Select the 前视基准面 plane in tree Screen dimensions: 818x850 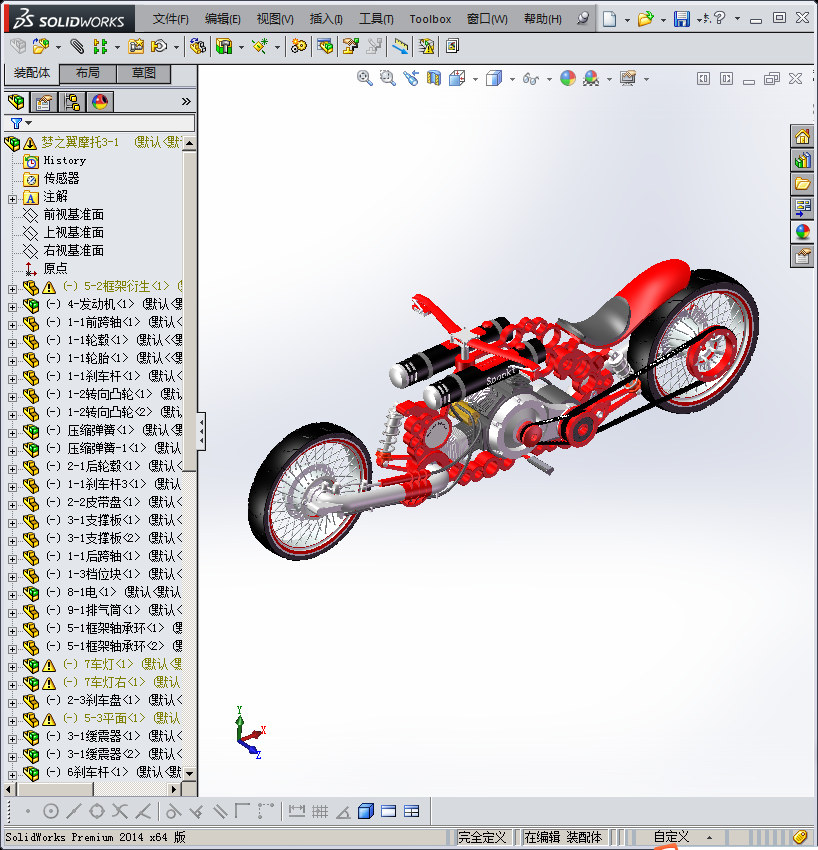click(73, 215)
